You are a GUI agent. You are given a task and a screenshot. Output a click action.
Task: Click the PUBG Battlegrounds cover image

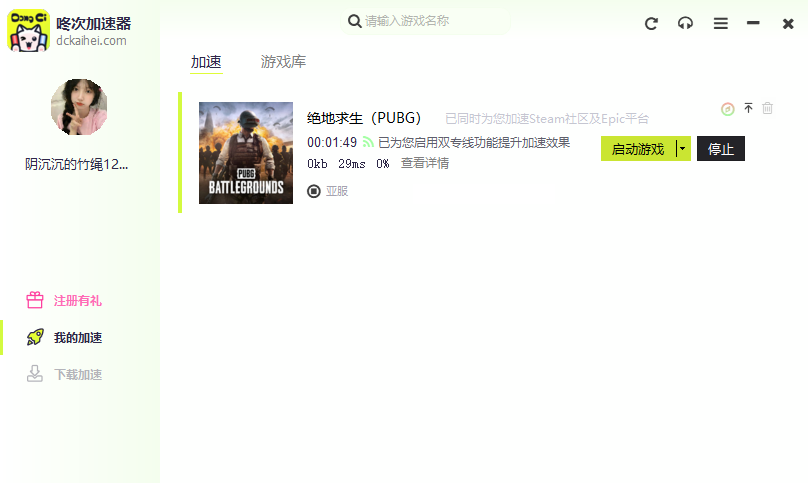[x=246, y=153]
